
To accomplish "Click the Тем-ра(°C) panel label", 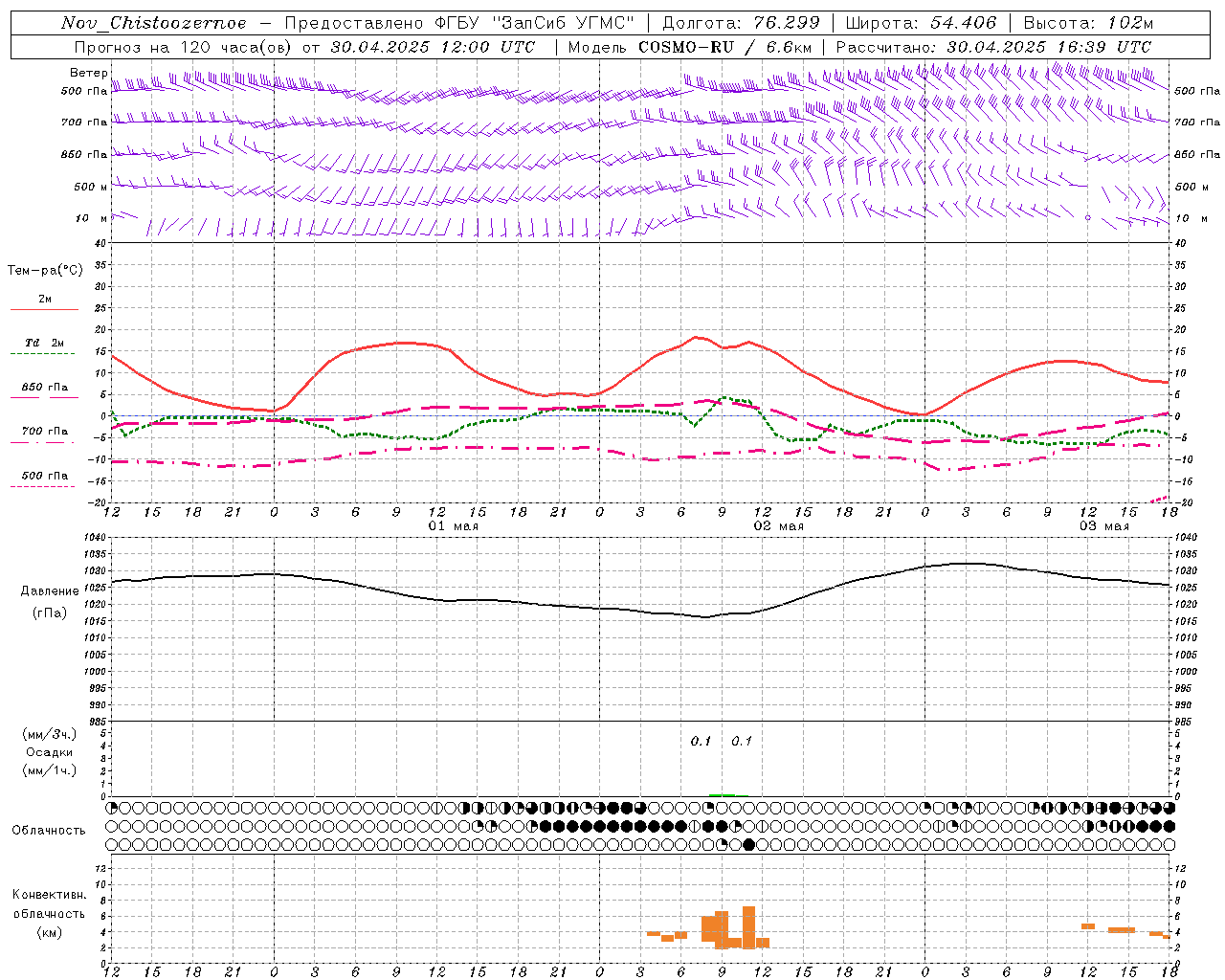I will [45, 271].
